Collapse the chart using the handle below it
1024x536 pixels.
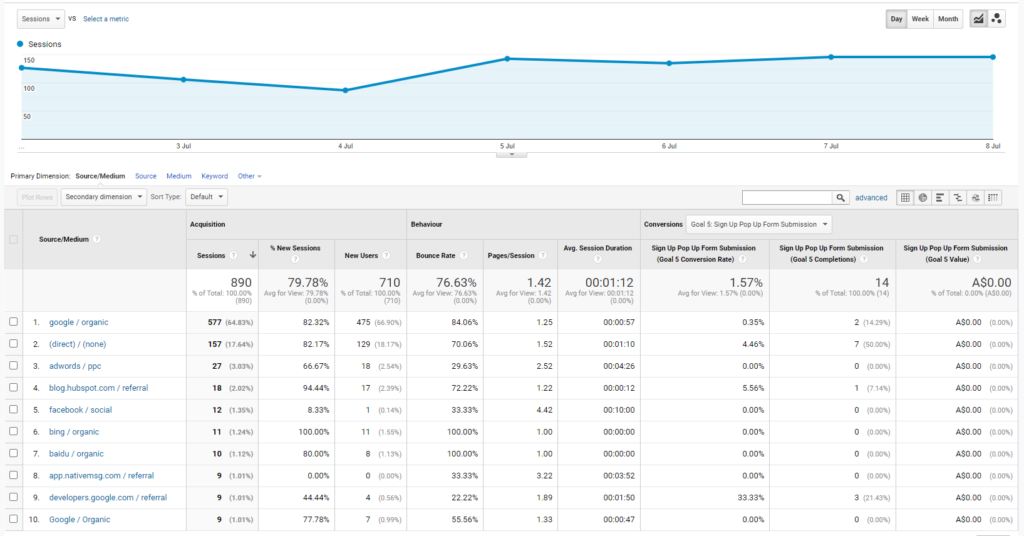(x=511, y=155)
